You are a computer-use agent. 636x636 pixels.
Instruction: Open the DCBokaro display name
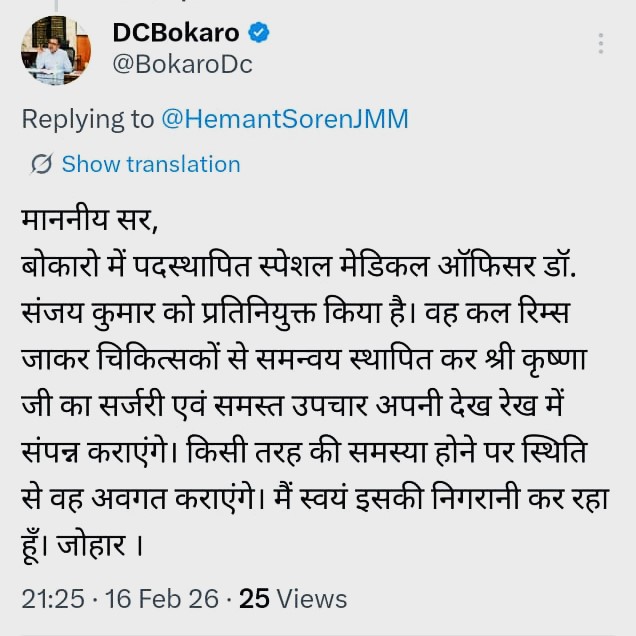point(175,33)
